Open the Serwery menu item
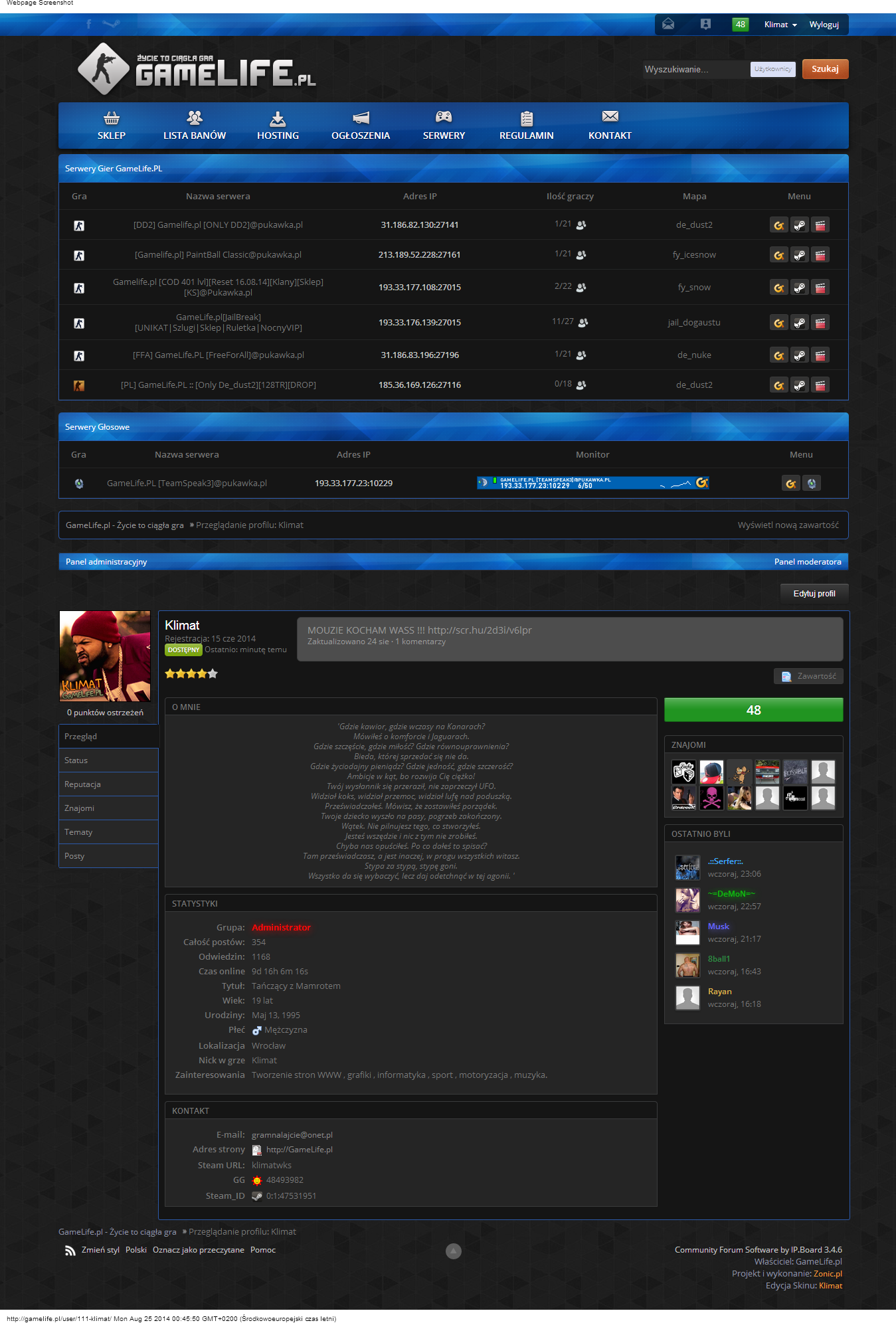 pyautogui.click(x=444, y=126)
